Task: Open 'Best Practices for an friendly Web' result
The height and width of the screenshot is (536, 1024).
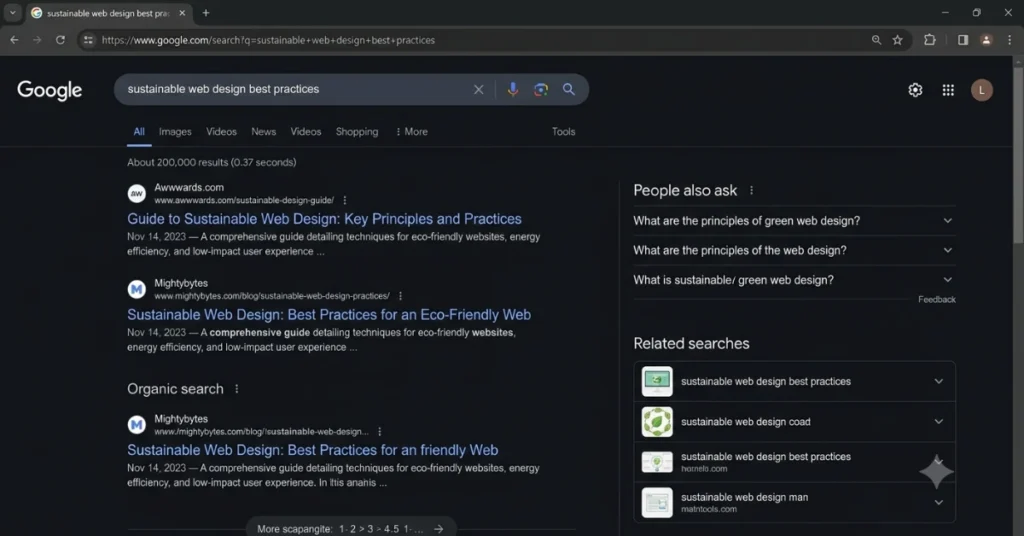Action: [x=313, y=450]
